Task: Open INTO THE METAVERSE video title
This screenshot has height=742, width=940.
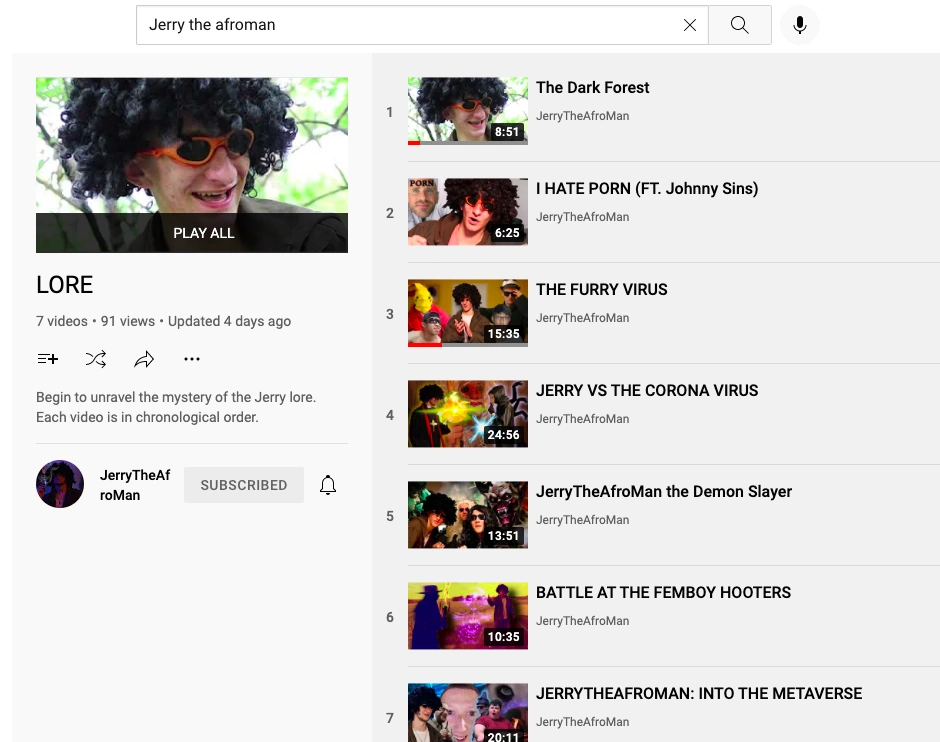Action: coord(699,693)
